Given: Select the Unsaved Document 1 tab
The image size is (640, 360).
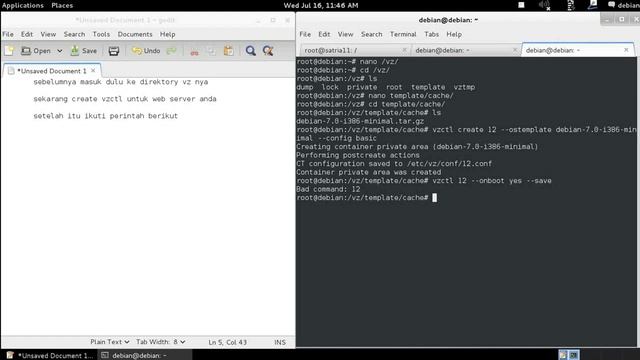Looking at the screenshot, I should 52,71.
